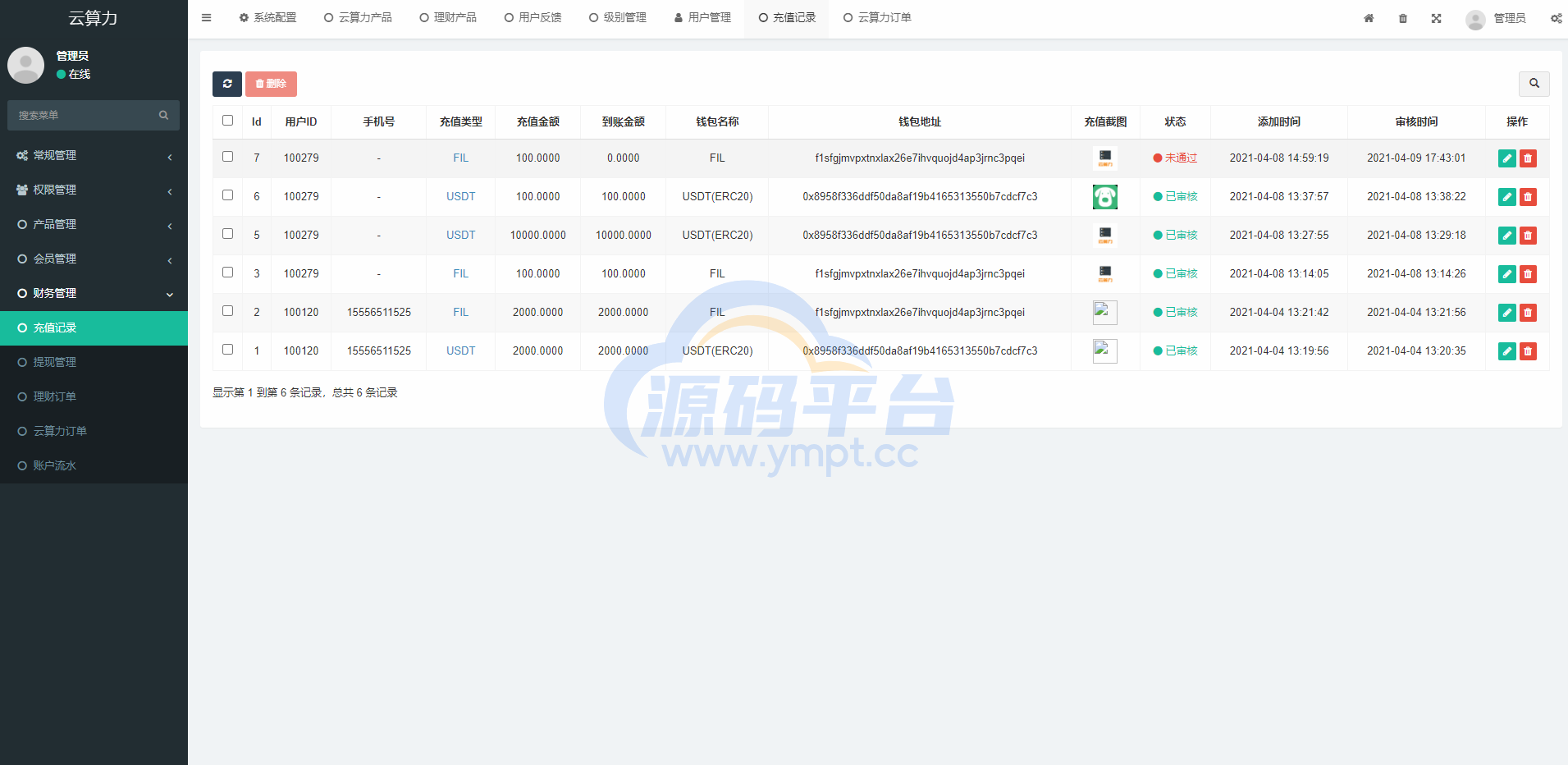Select the 充值记录 tab
Image resolution: width=1568 pixels, height=765 pixels.
[x=787, y=18]
